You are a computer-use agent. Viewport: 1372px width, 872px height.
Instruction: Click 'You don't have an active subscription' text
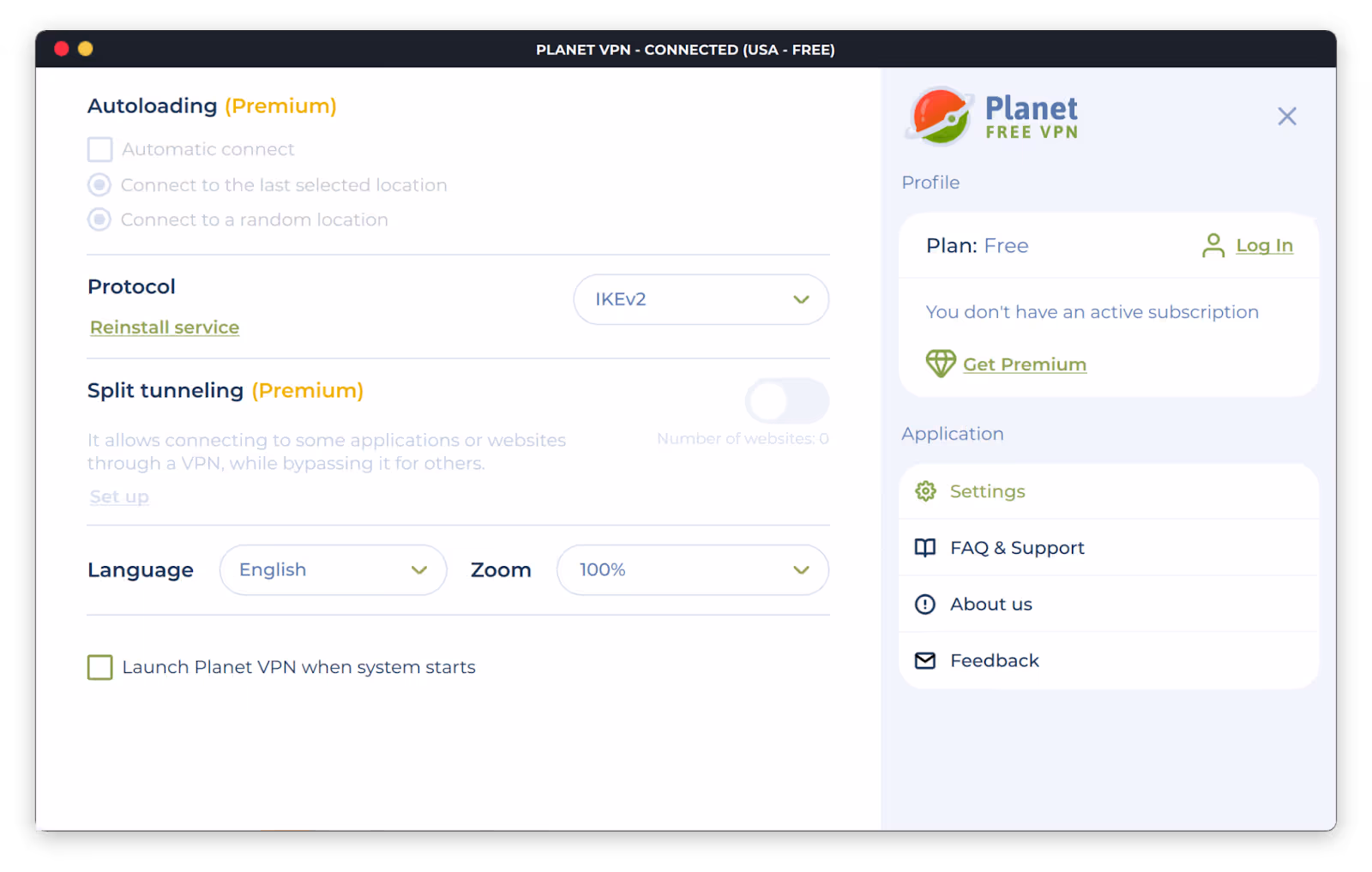(1092, 312)
